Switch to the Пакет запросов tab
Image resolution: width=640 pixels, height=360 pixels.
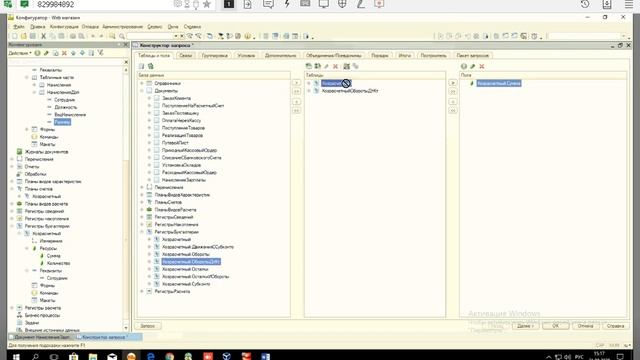(x=473, y=56)
